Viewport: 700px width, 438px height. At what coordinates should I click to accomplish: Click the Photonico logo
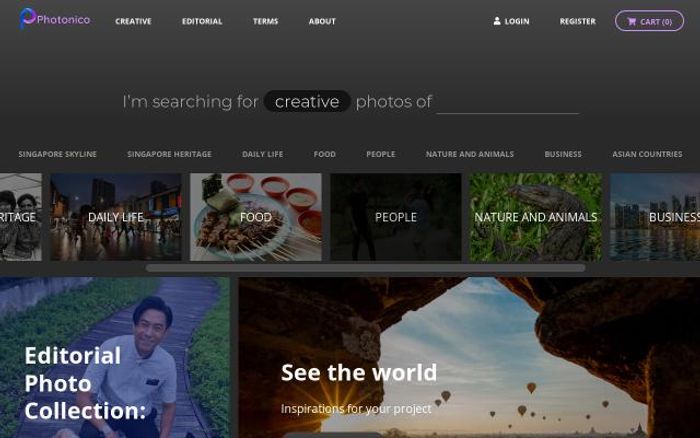(x=55, y=19)
